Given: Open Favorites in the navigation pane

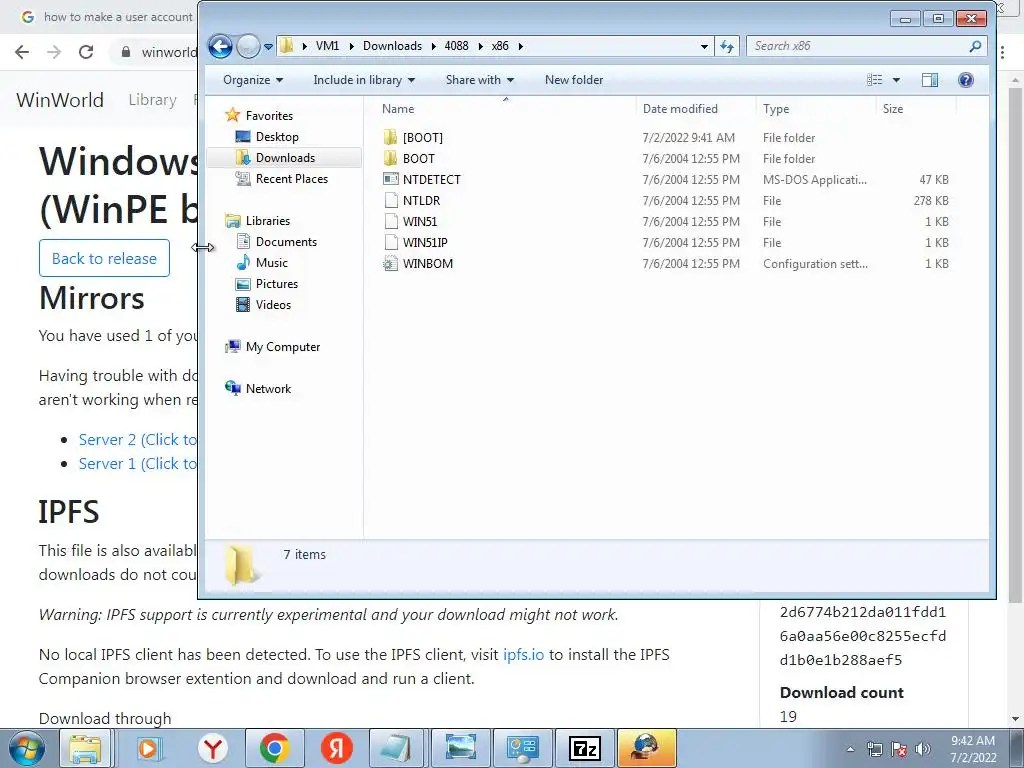Looking at the screenshot, I should (x=269, y=116).
